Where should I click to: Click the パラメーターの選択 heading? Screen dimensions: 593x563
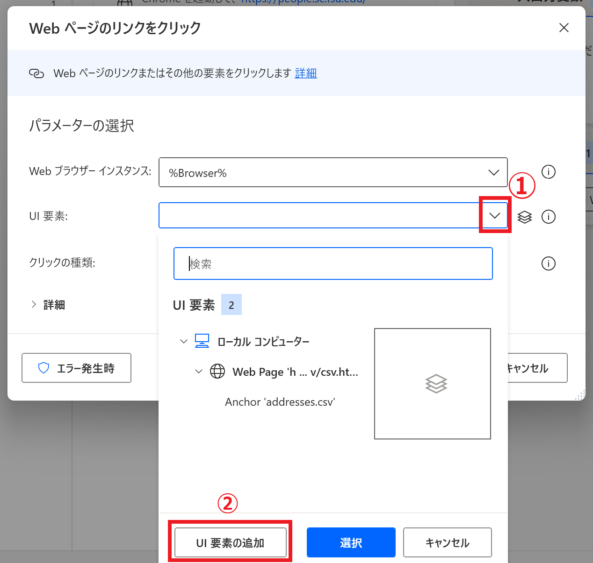(82, 126)
